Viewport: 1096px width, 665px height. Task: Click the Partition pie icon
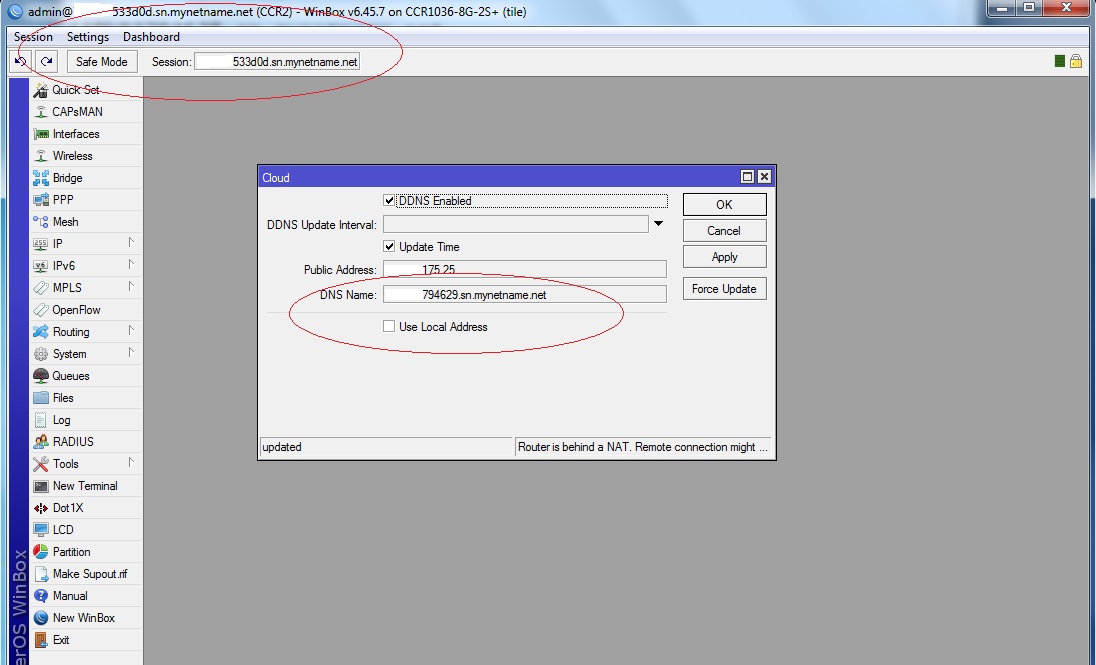coord(41,552)
